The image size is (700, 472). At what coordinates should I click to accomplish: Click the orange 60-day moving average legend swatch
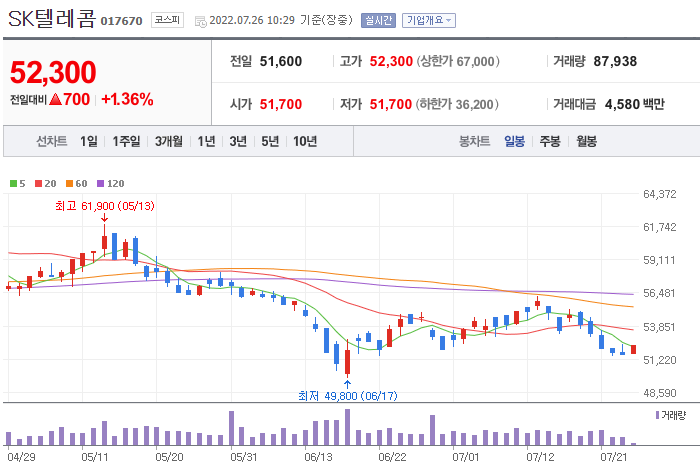click(69, 184)
